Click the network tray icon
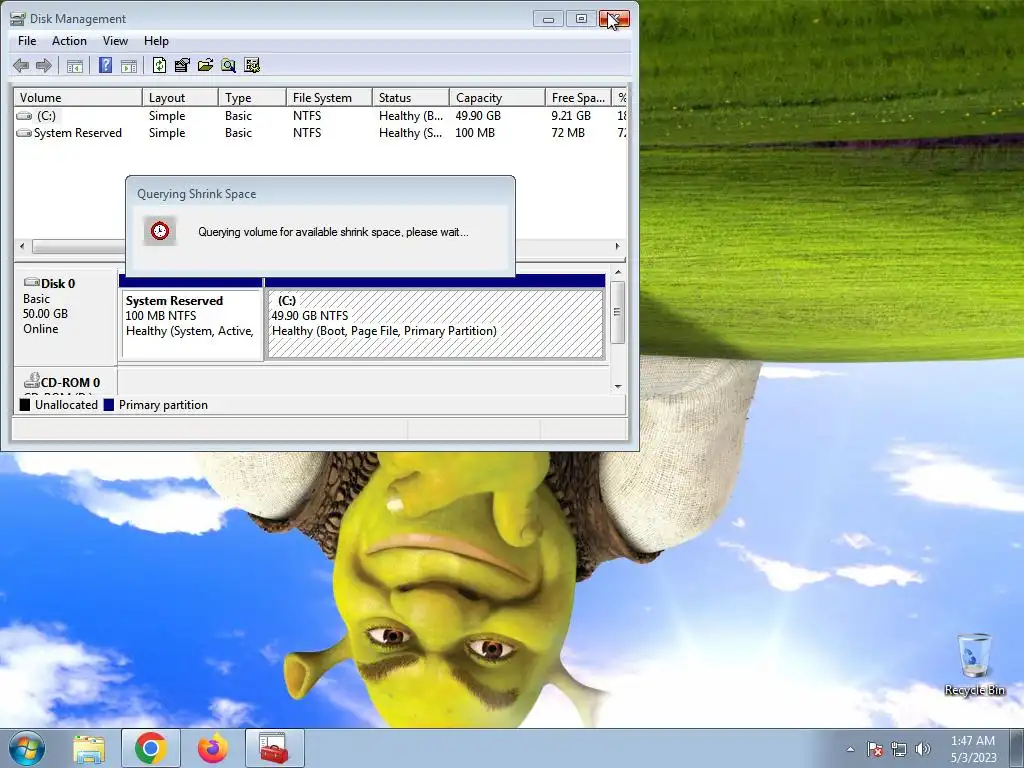1024x768 pixels. pos(899,749)
